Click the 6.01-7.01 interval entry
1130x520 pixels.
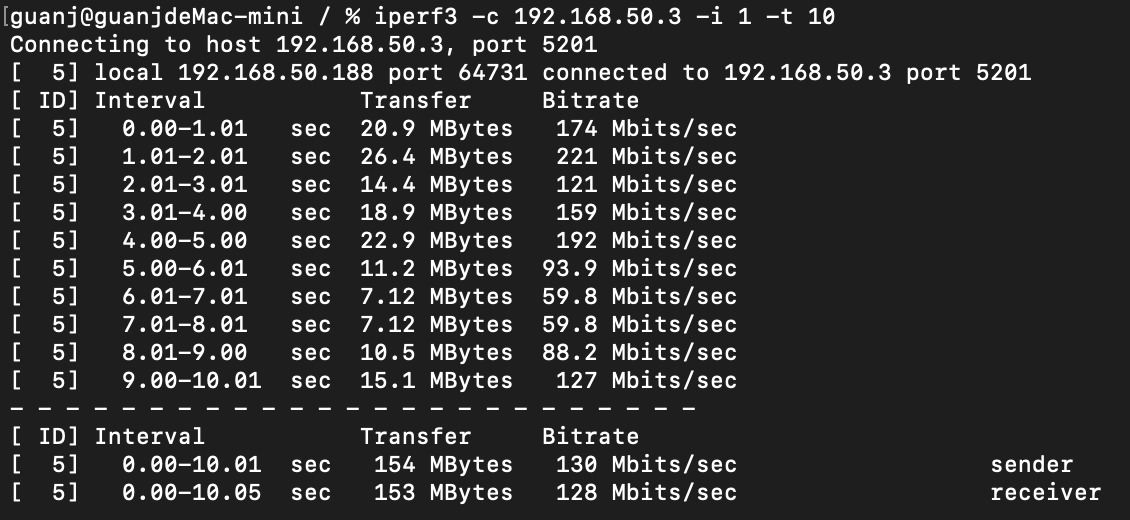point(185,296)
